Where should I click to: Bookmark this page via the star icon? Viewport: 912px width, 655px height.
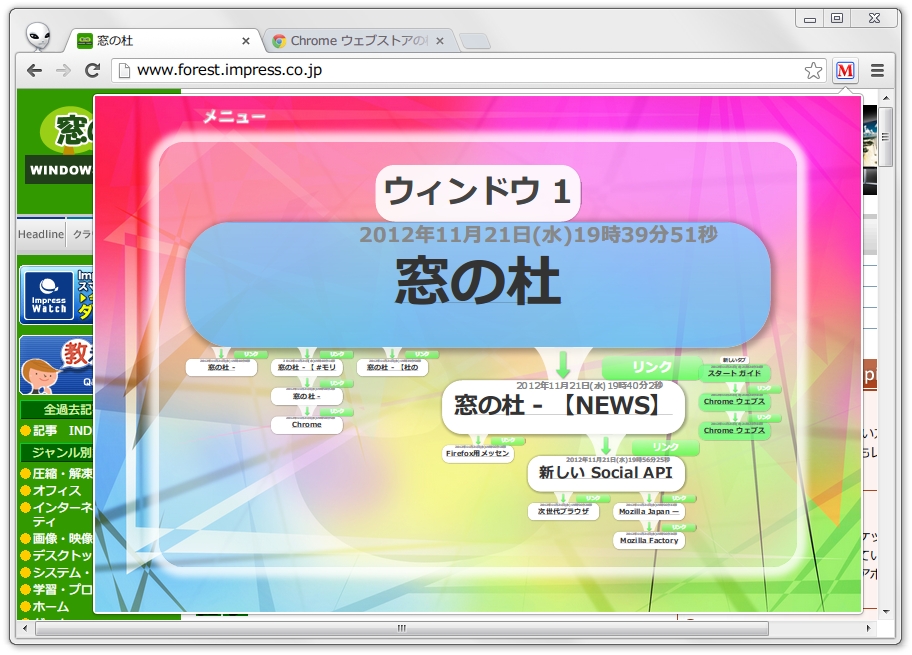coord(815,70)
